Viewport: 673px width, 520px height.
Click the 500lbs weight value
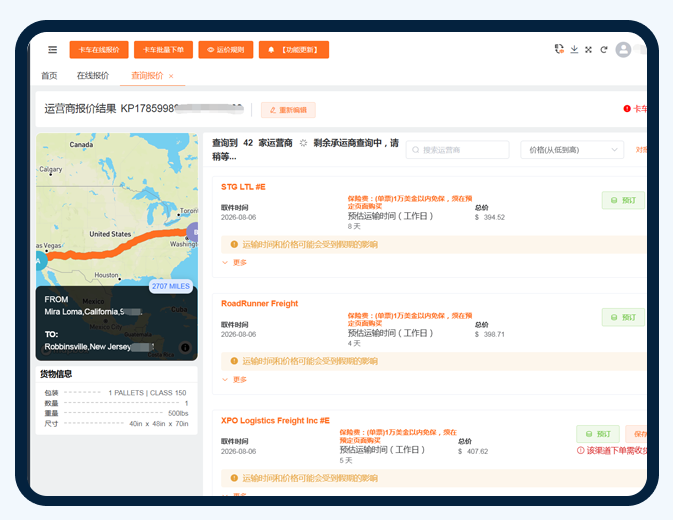click(178, 414)
